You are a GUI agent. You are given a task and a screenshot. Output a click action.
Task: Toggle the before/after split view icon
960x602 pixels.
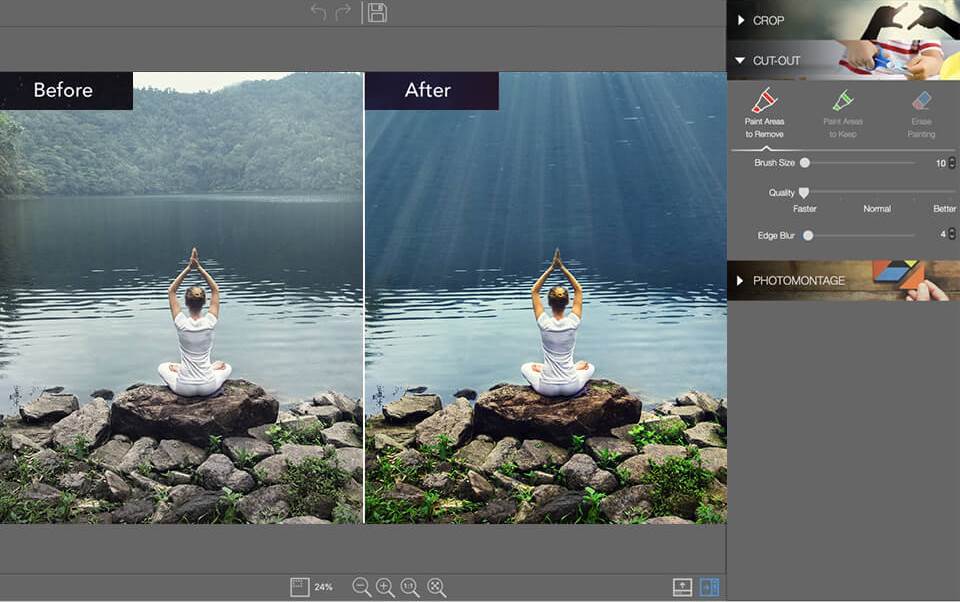point(710,587)
